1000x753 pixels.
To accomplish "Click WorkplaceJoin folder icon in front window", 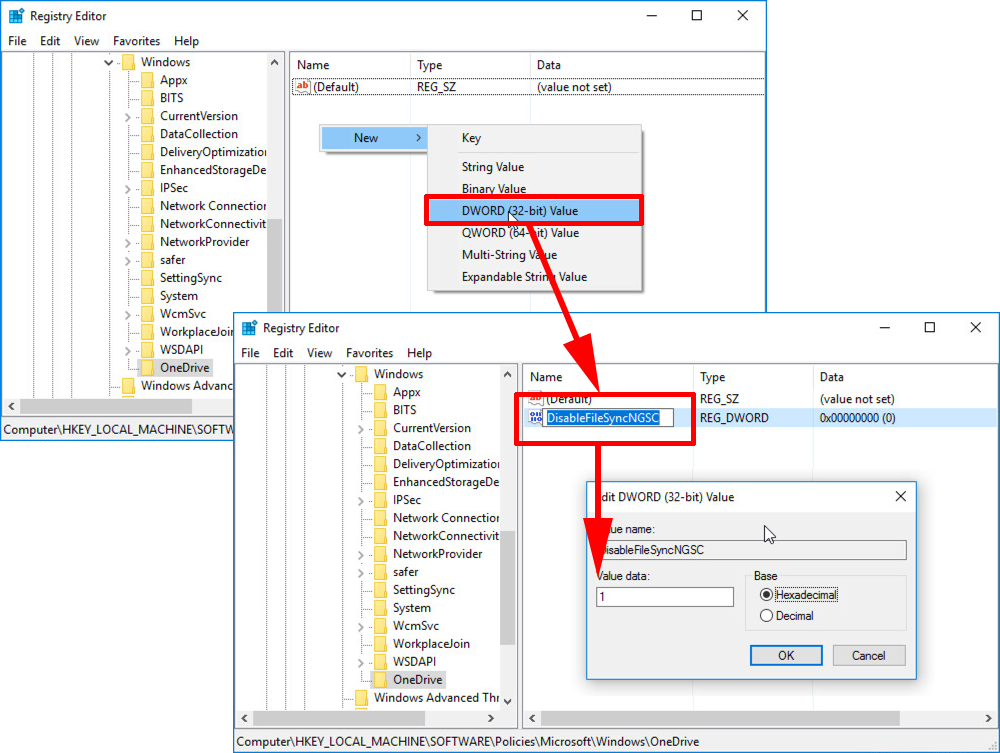I will coord(380,644).
